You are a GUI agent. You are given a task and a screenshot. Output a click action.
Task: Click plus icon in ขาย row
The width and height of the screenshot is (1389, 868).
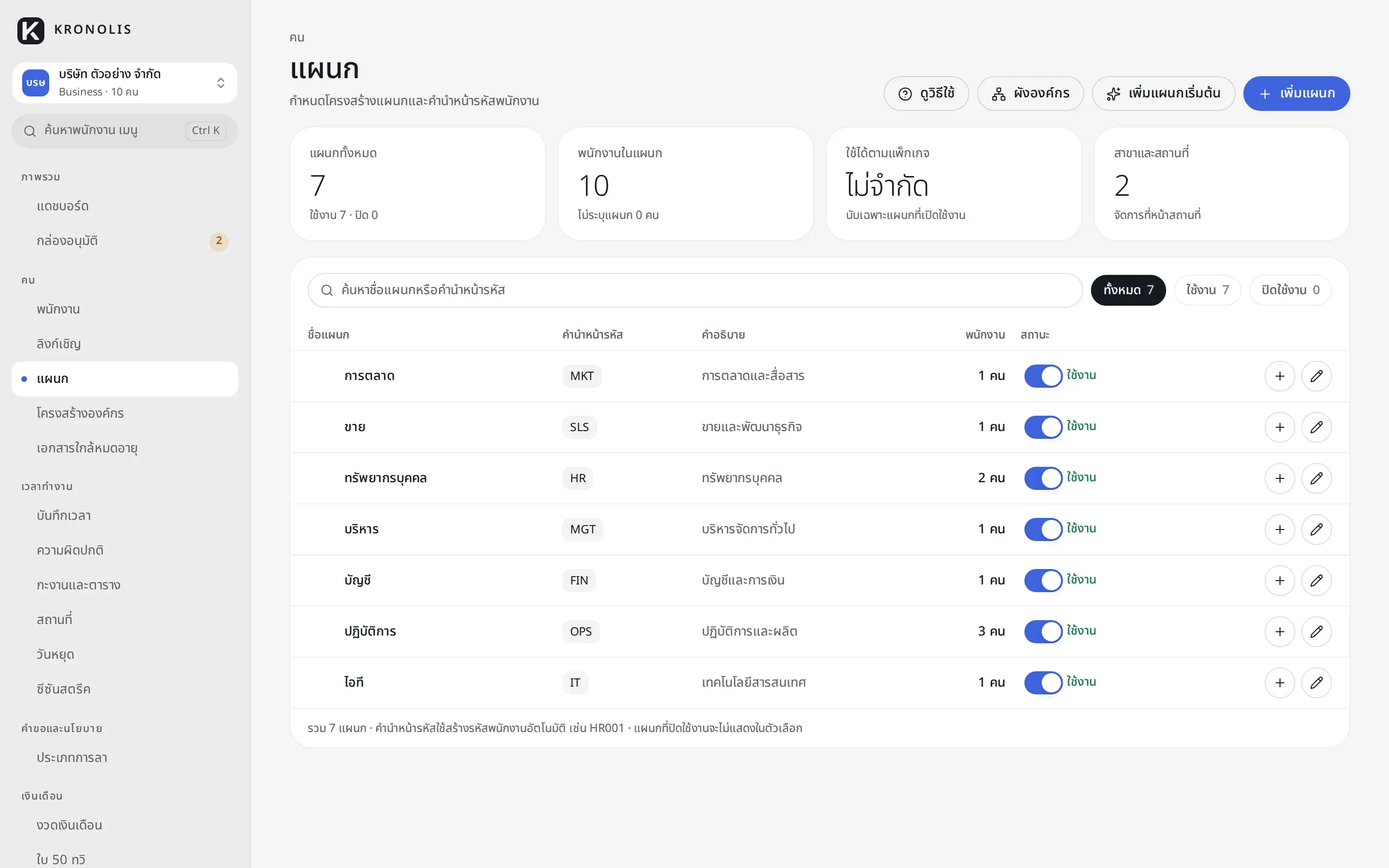(1280, 427)
